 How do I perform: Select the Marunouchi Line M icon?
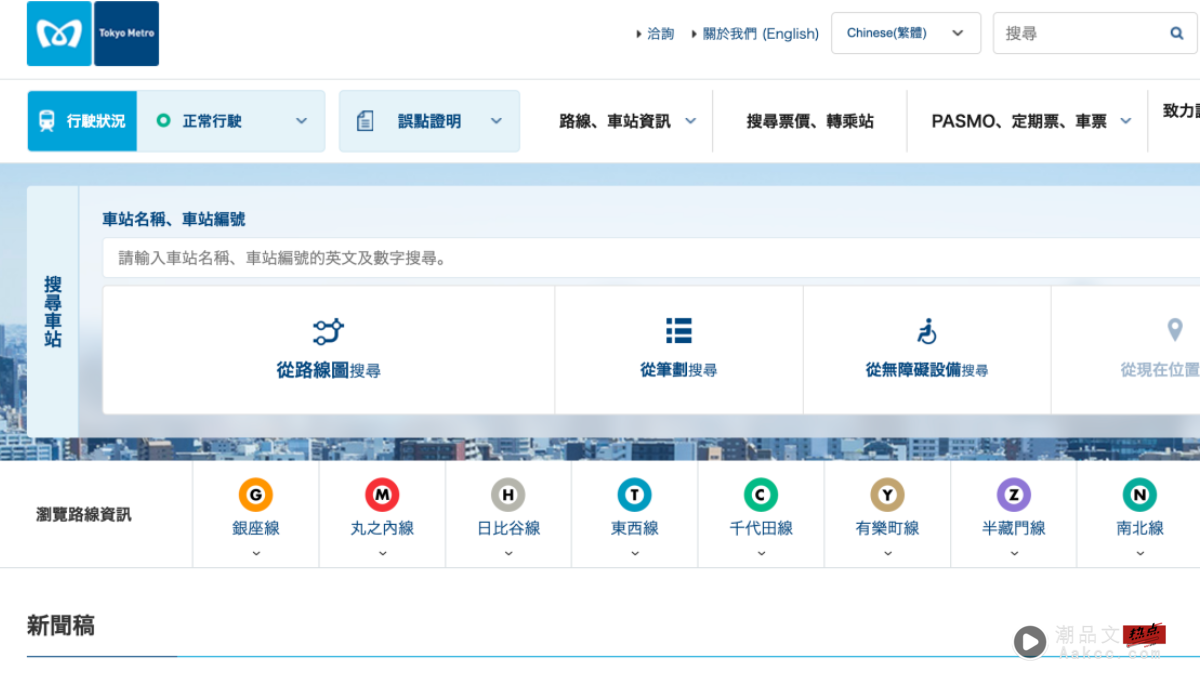pyautogui.click(x=381, y=494)
